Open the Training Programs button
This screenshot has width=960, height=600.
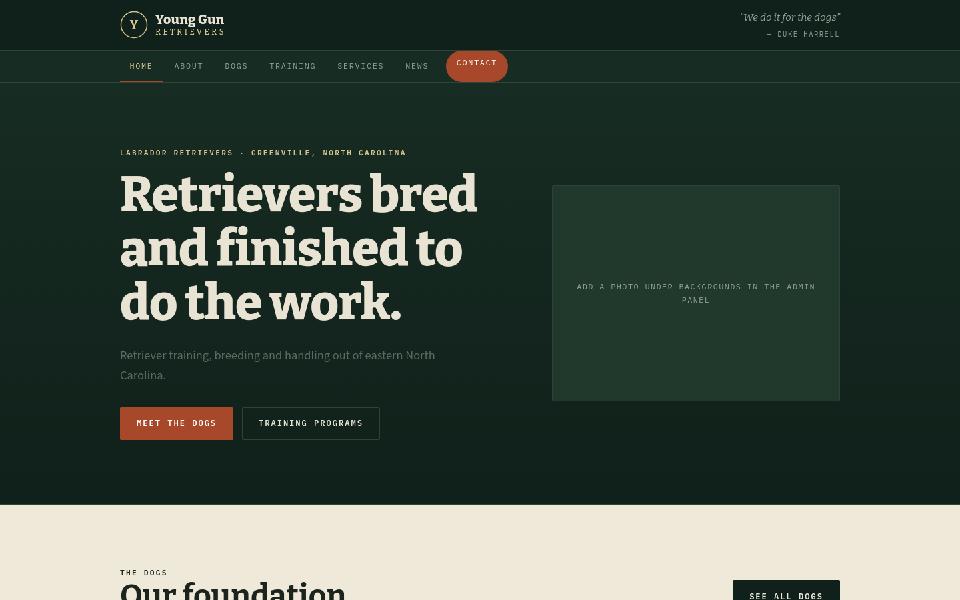[x=311, y=423]
